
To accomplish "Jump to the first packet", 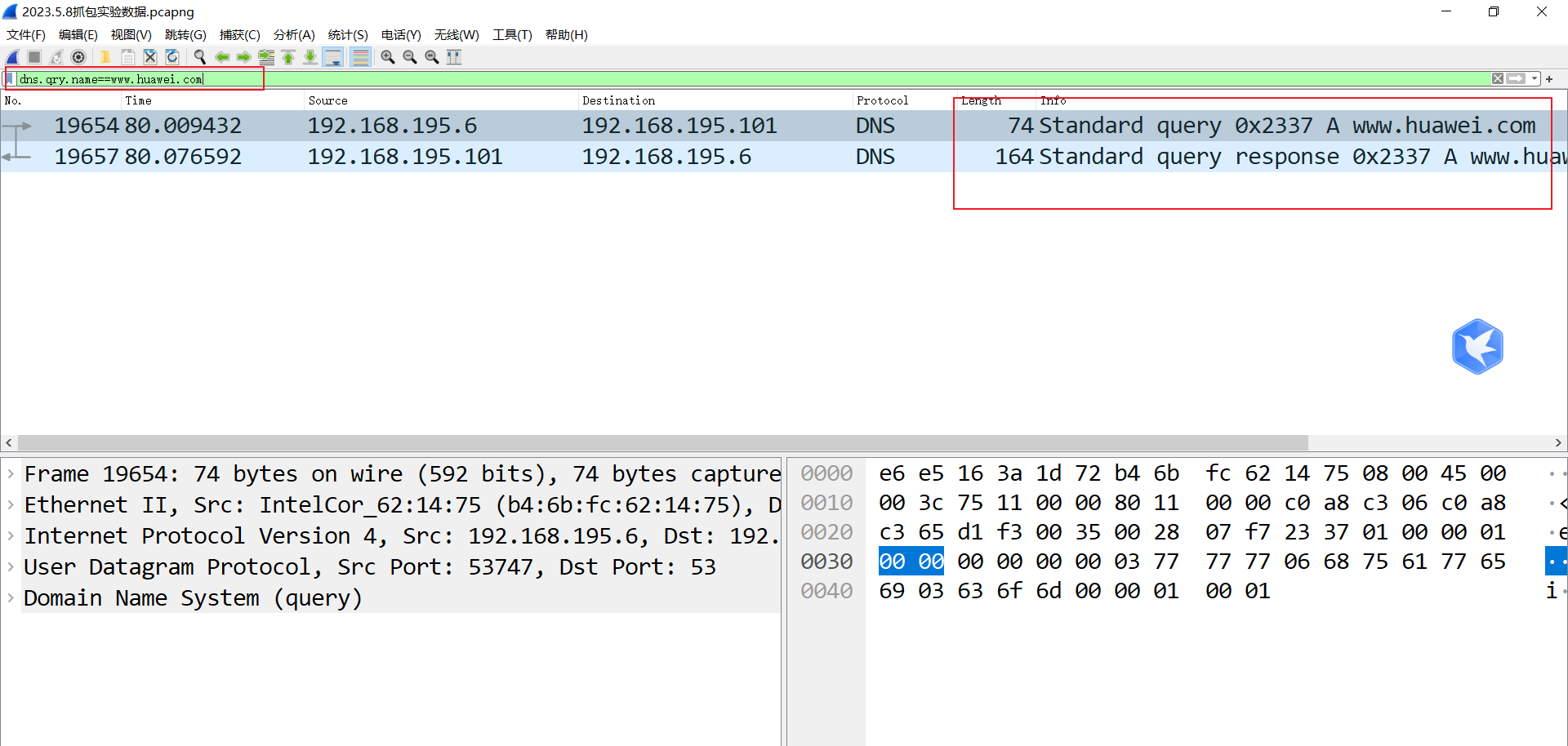I will 288,57.
